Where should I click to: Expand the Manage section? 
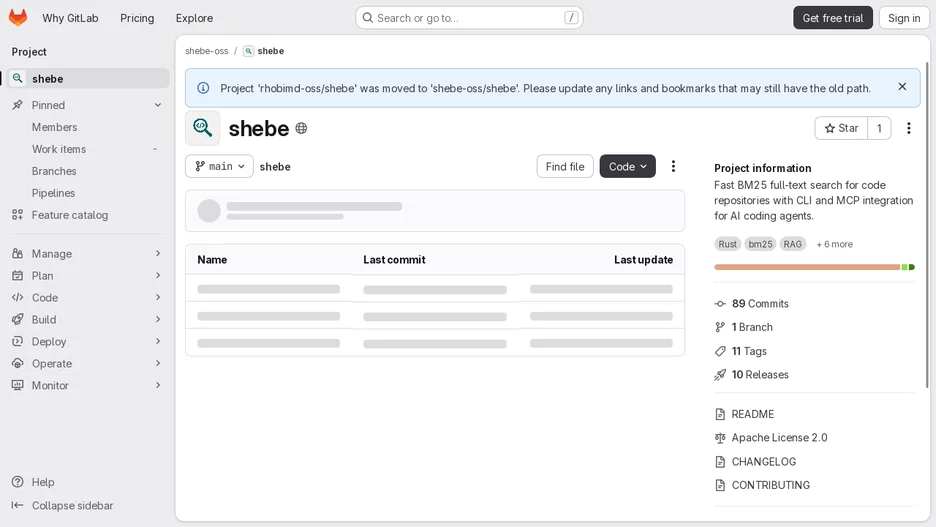point(87,254)
